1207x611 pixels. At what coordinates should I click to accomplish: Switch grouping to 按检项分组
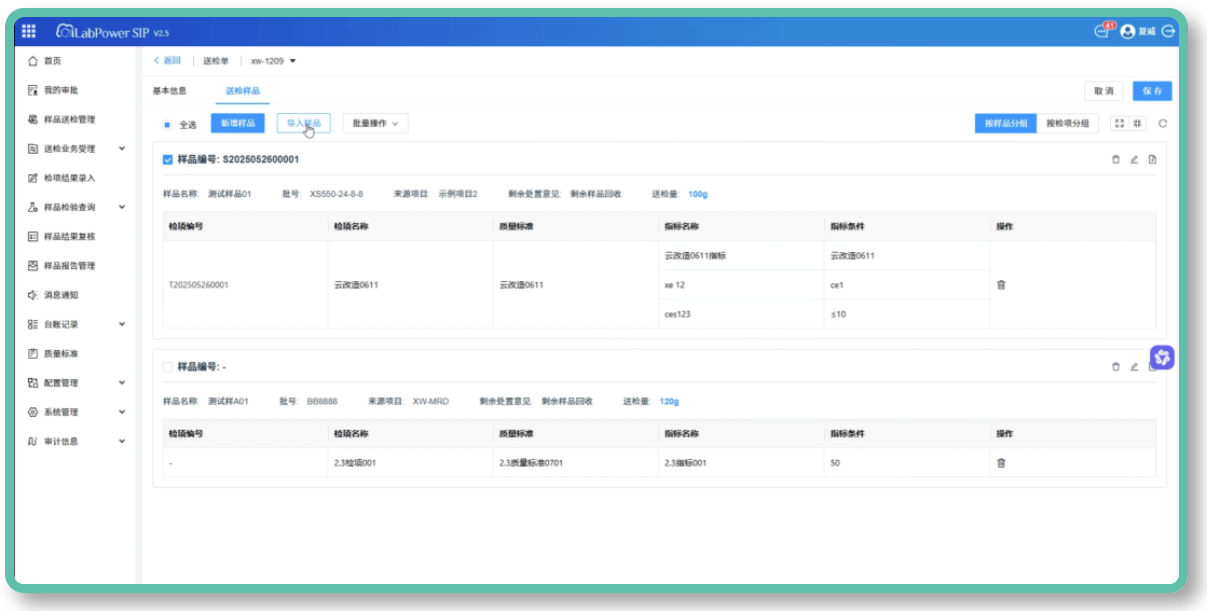pyautogui.click(x=1067, y=123)
